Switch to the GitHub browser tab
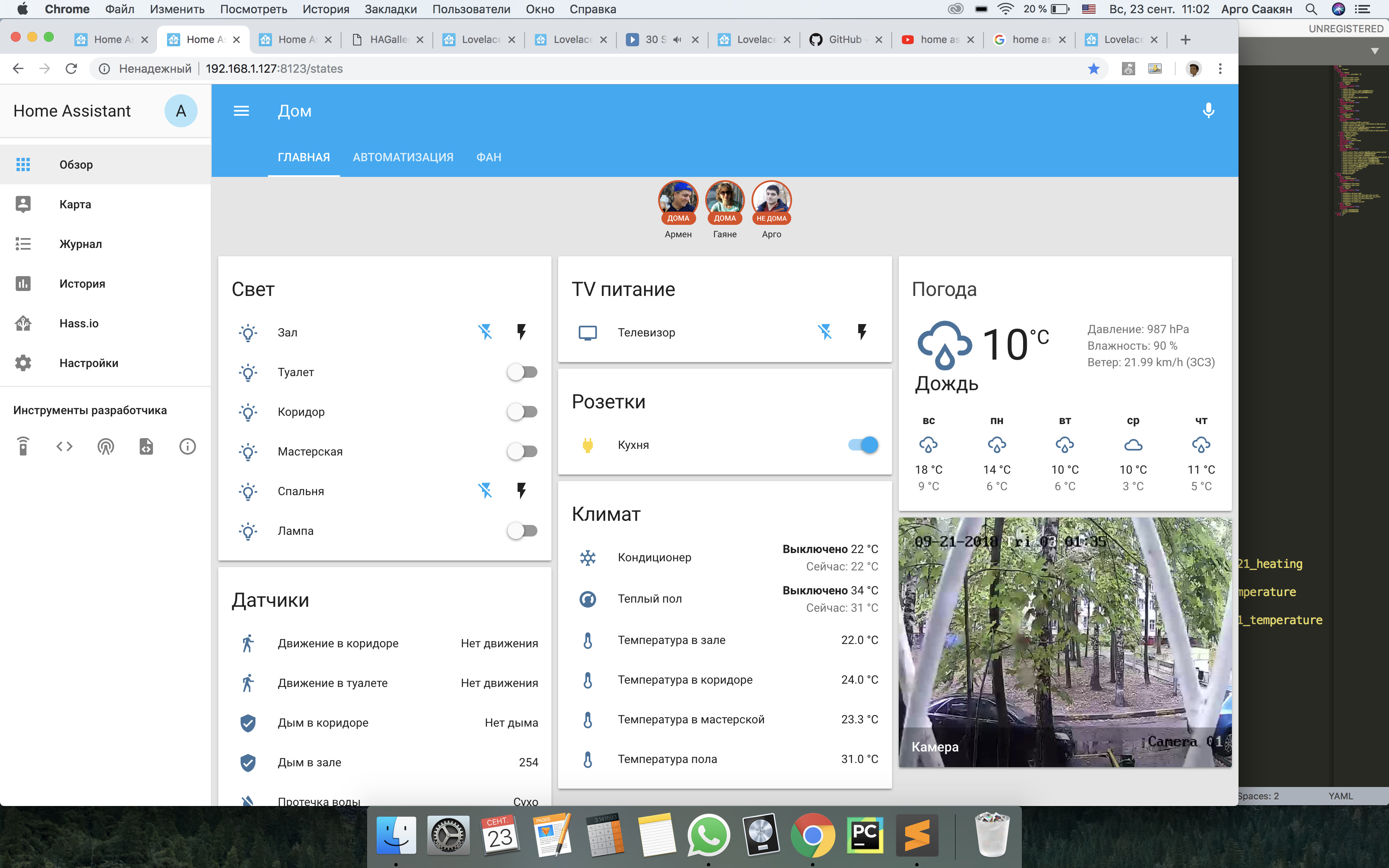The height and width of the screenshot is (868, 1389). (845, 40)
